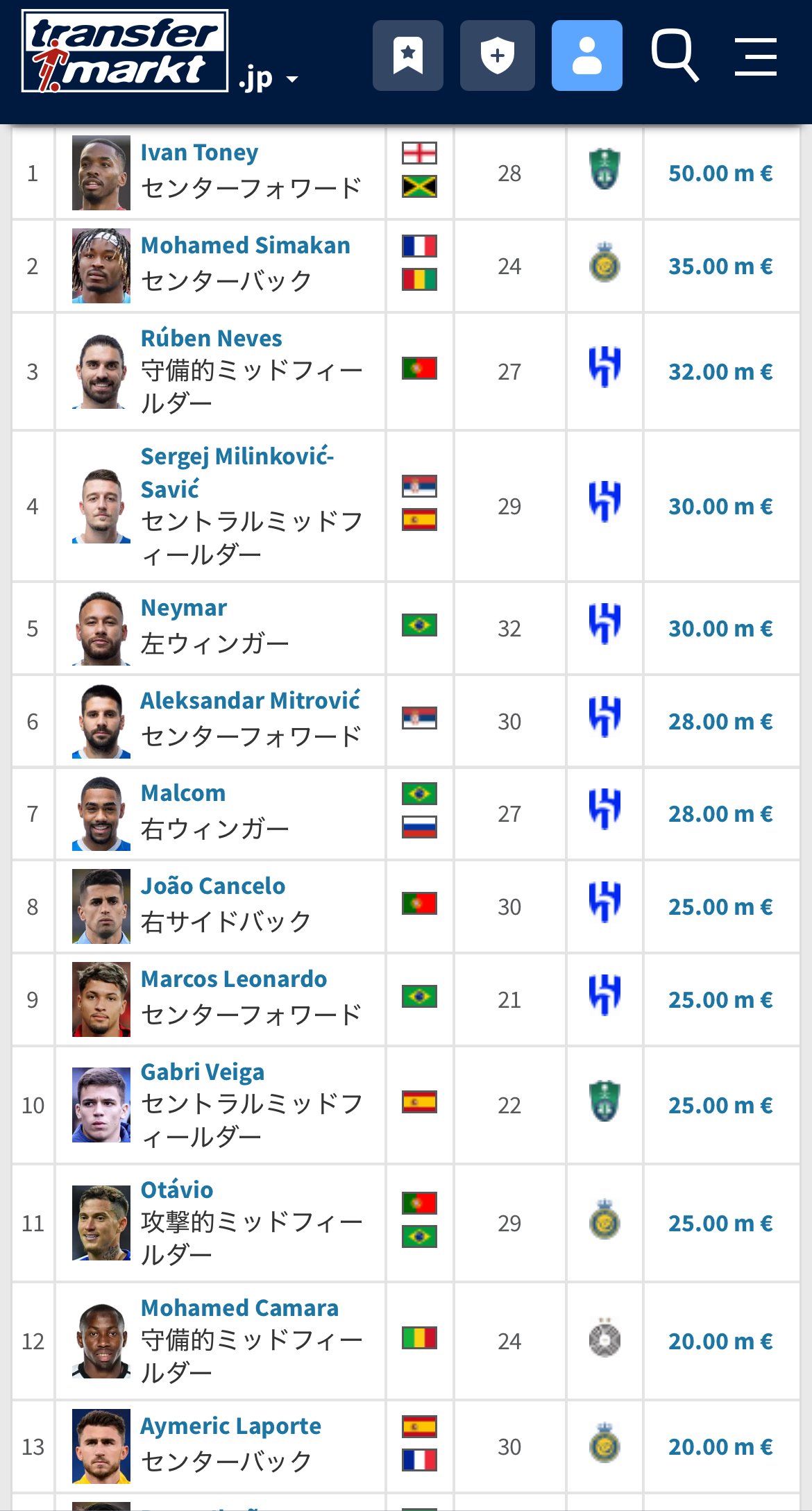Open Aymeric Laporte's player profile link
812x1511 pixels.
point(231,1426)
